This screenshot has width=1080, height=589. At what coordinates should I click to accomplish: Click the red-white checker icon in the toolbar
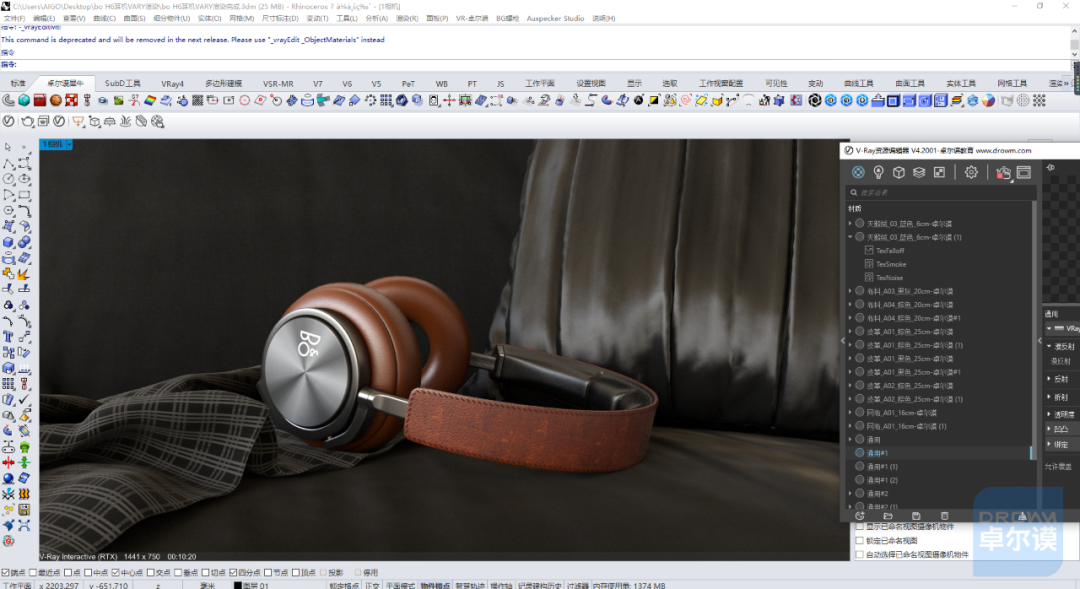(72, 101)
